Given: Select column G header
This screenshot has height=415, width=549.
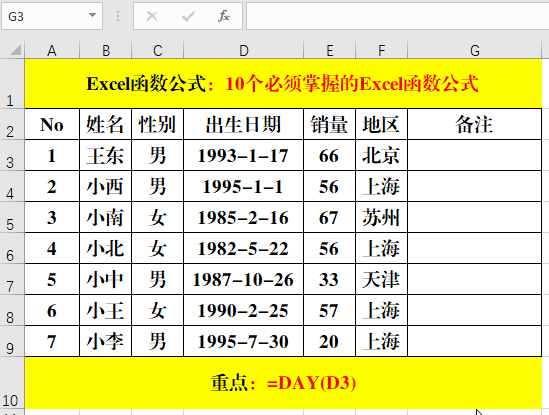Looking at the screenshot, I should coord(474,50).
